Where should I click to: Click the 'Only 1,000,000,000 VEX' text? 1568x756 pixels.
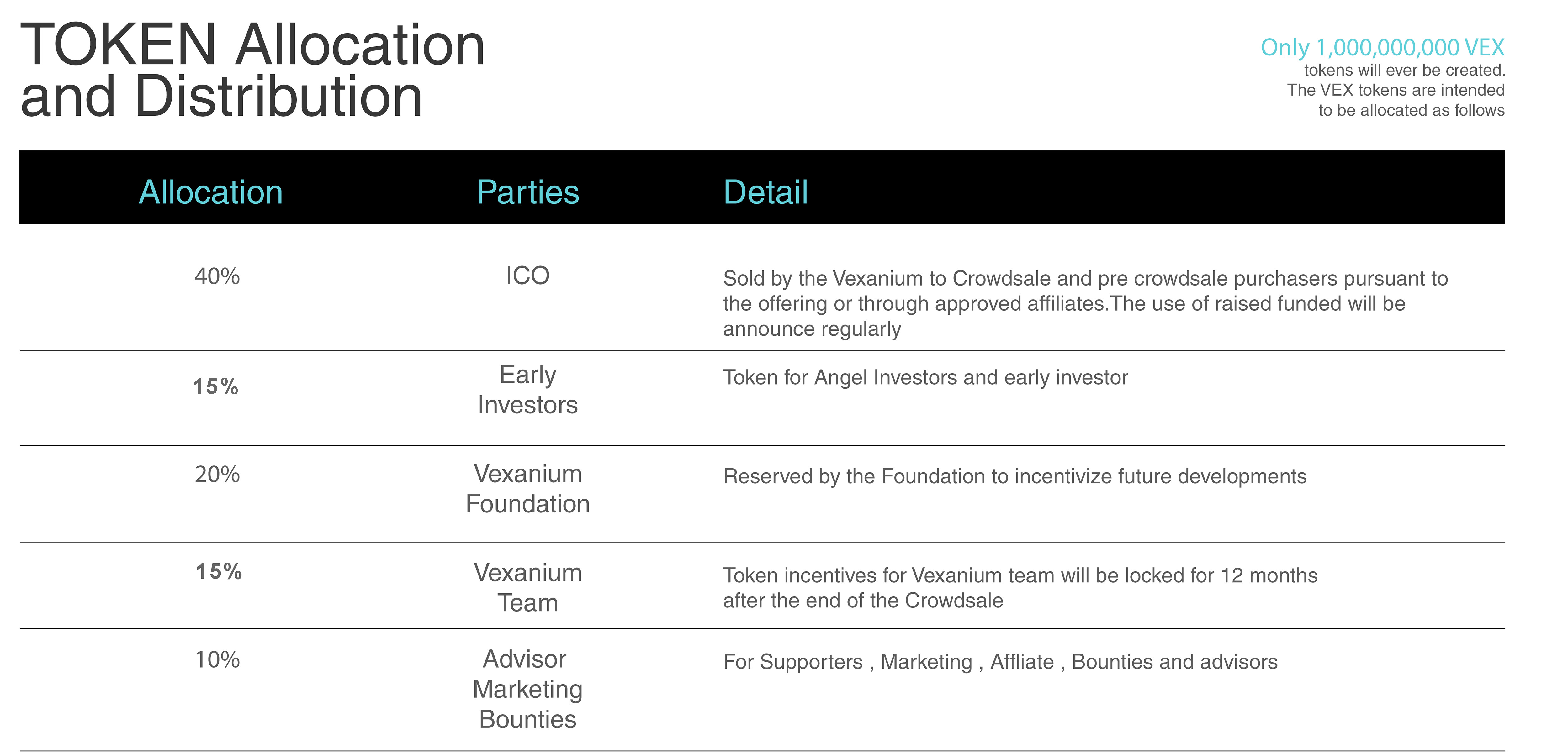pos(1382,47)
